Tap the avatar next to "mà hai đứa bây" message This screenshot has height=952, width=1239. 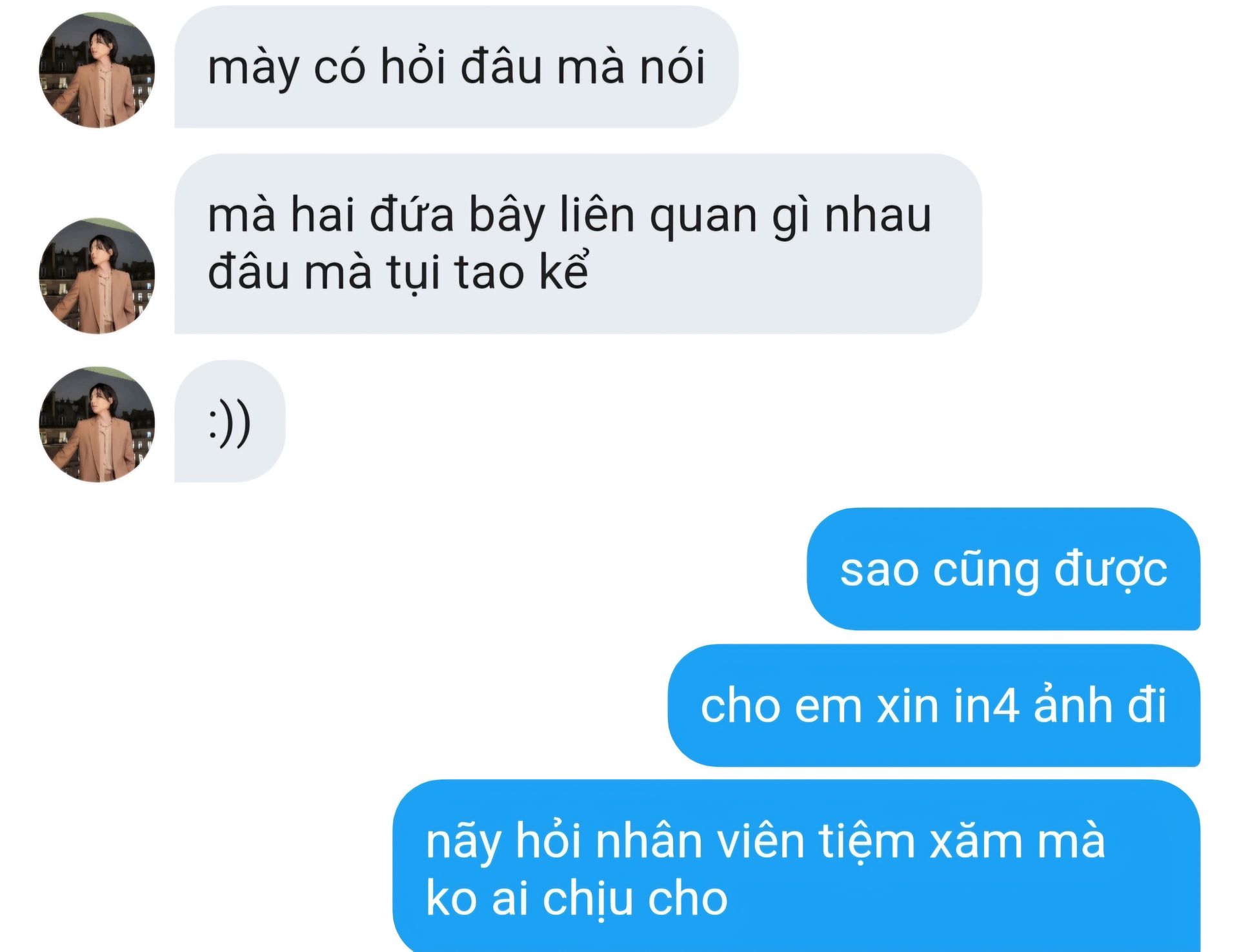97,275
